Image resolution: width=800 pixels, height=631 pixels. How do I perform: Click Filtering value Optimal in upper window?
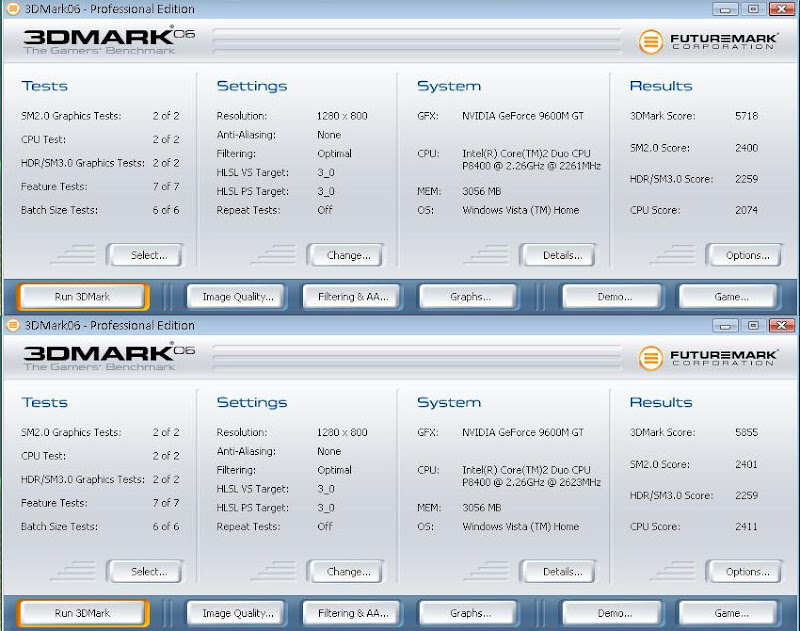point(334,154)
